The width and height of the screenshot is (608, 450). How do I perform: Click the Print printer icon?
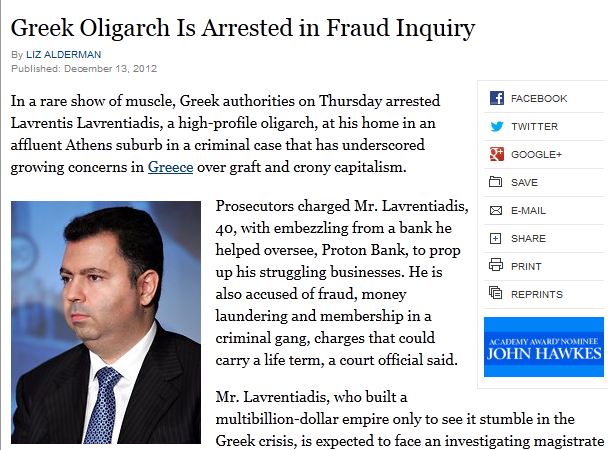[x=496, y=266]
